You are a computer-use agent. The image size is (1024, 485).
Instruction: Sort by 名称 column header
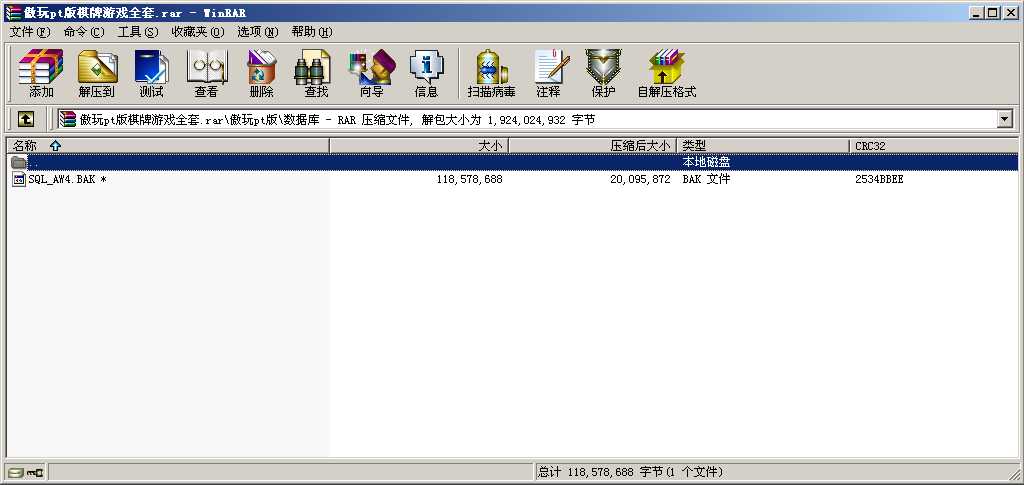point(168,146)
